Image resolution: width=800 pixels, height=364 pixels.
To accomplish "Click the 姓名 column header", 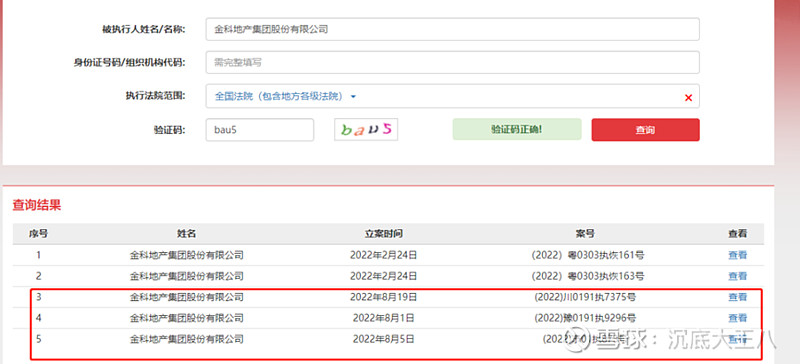I will pyautogui.click(x=186, y=234).
